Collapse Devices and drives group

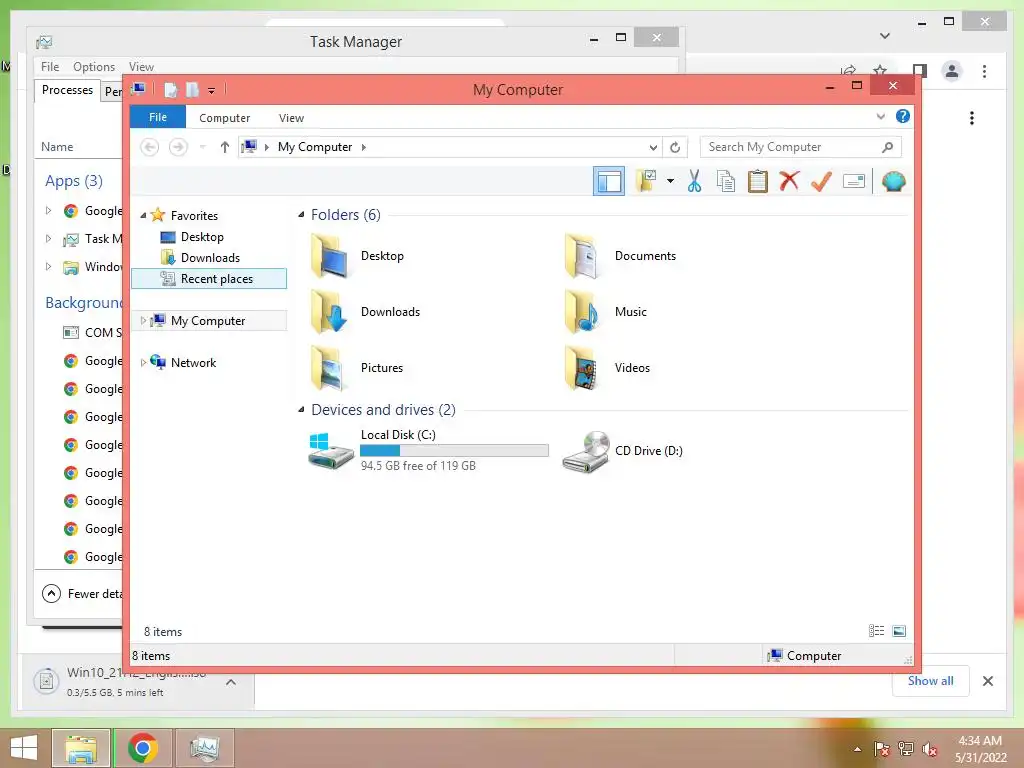coord(301,409)
